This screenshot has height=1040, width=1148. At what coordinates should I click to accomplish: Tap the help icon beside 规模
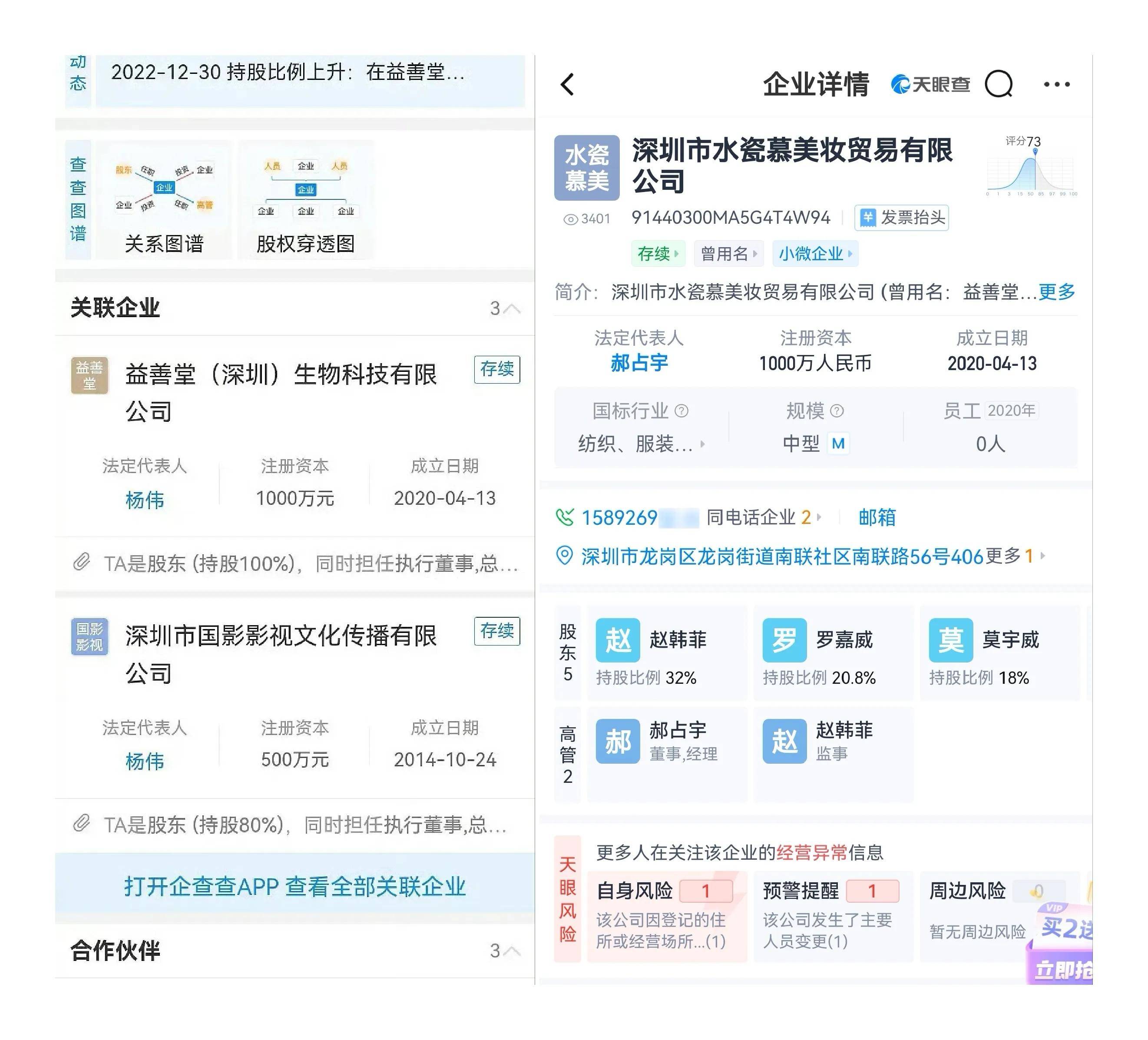click(837, 411)
